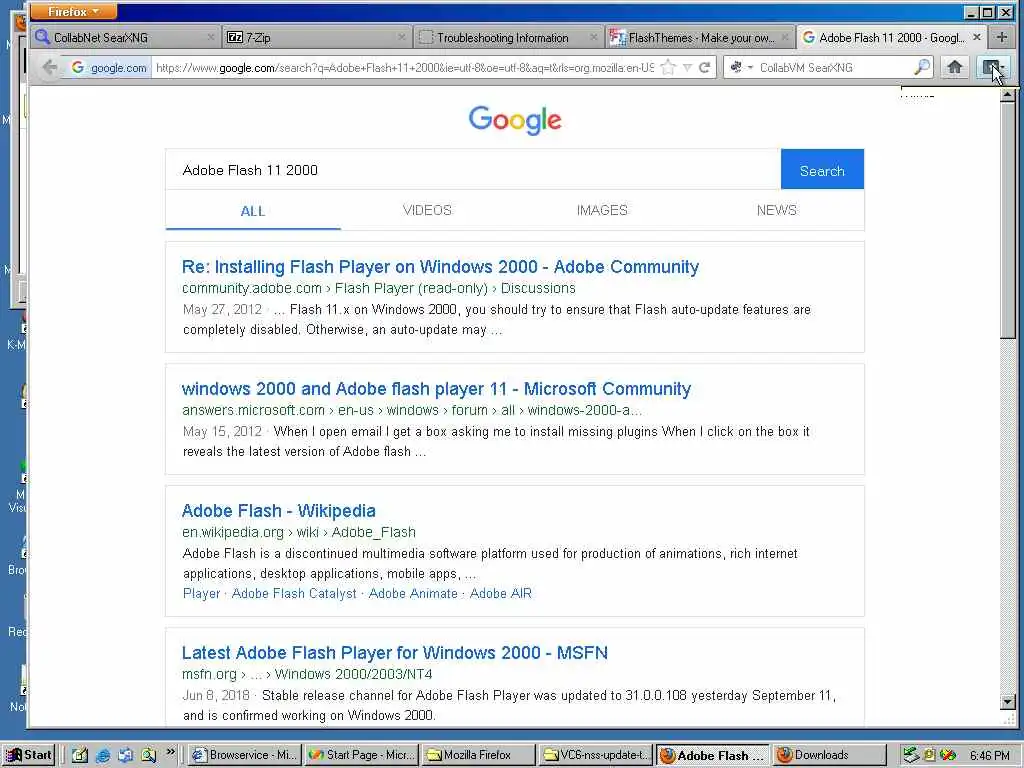Viewport: 1024px width, 768px height.
Task: Follow the Player sublink under Wikipedia result
Action: coord(201,593)
